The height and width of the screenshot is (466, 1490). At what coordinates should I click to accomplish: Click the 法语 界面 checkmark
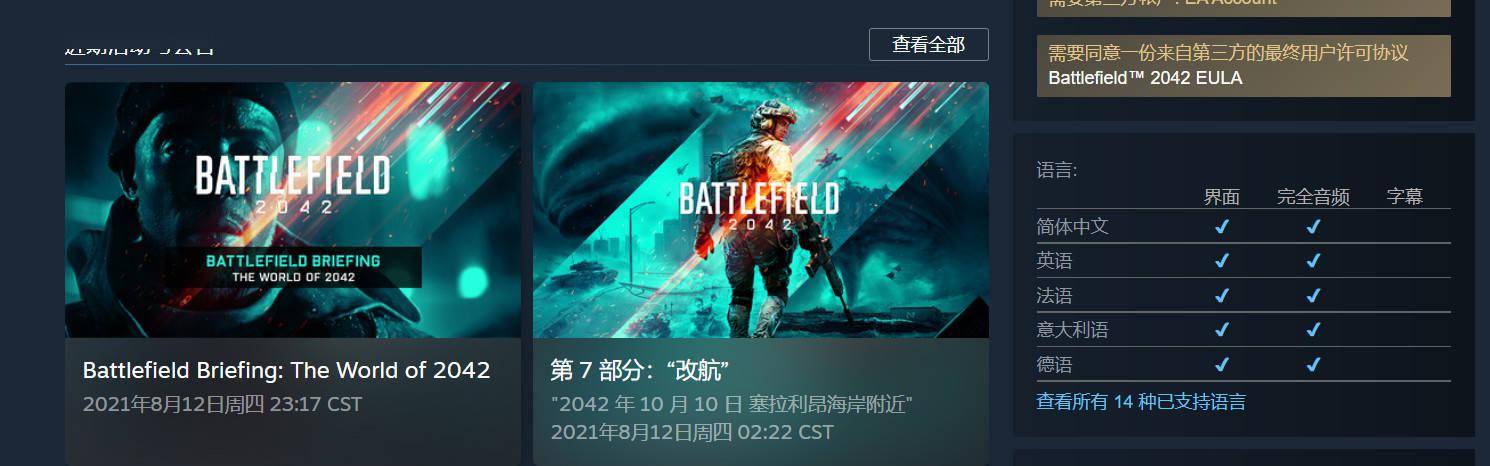(1221, 295)
